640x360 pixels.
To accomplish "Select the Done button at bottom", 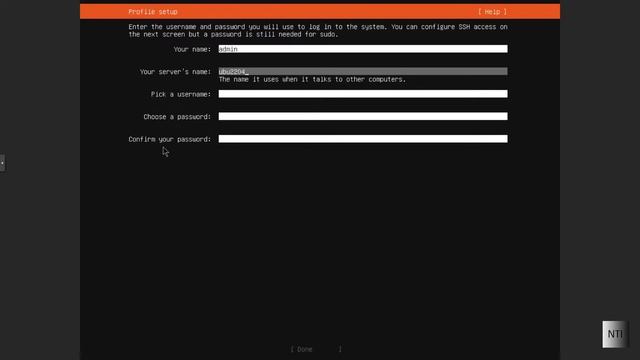I will pos(316,349).
